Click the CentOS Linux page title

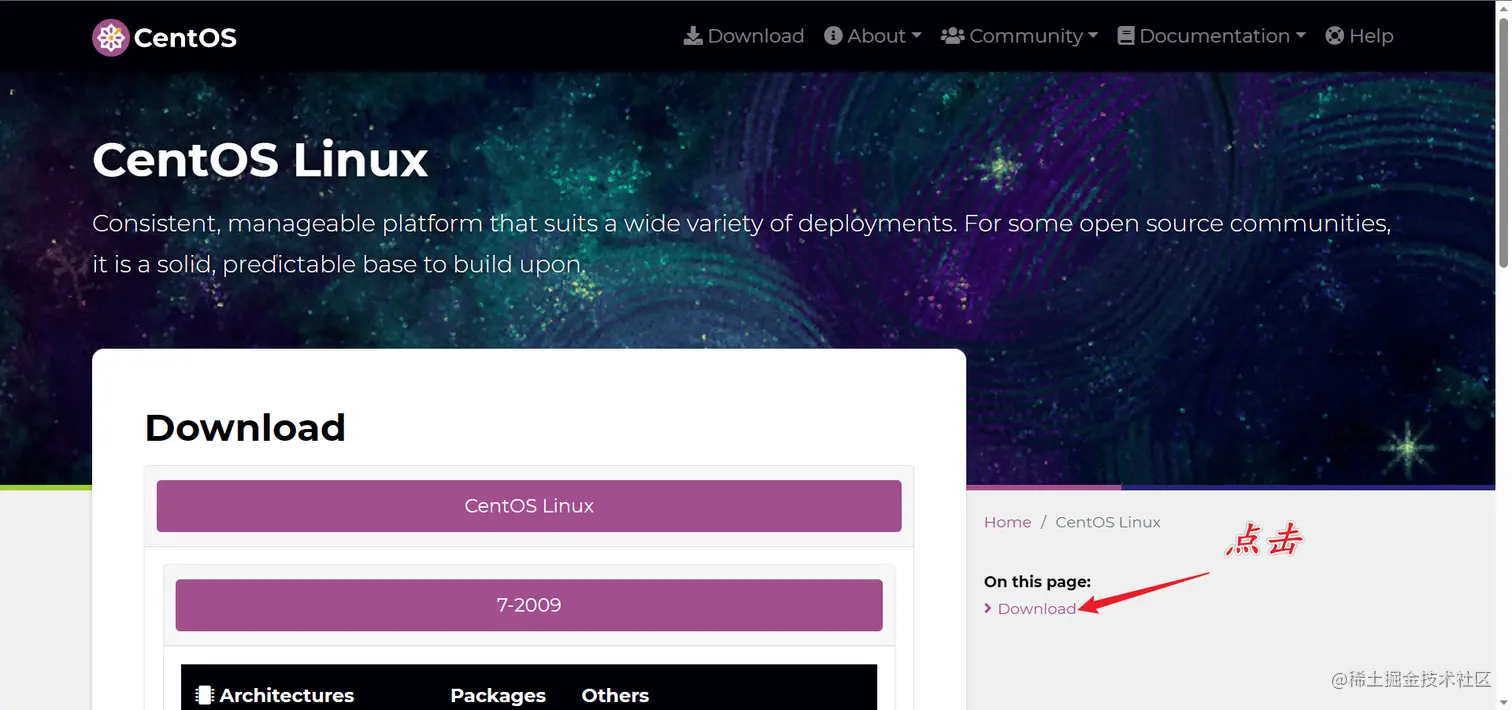coord(260,160)
